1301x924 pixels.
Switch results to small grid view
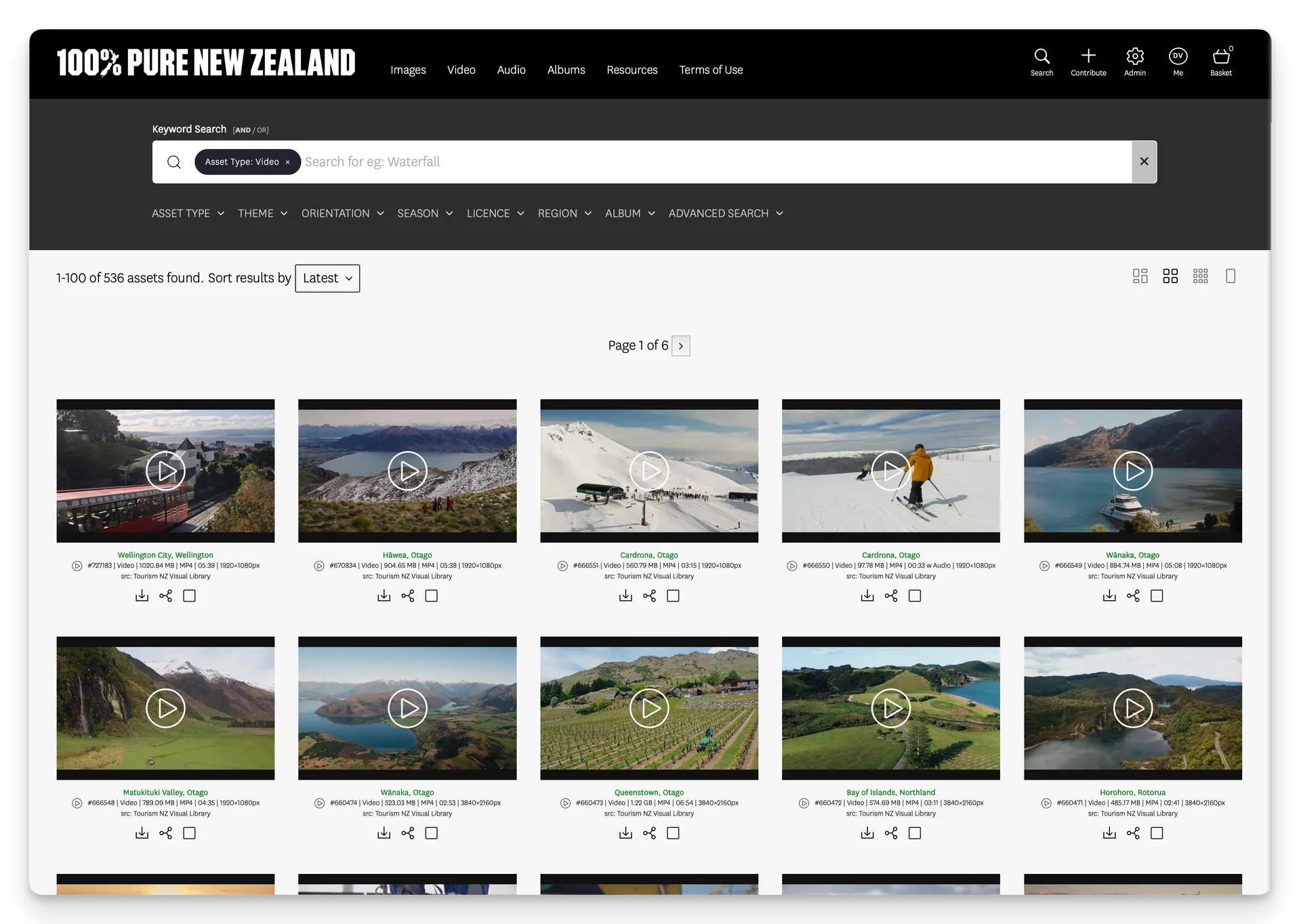coord(1200,276)
